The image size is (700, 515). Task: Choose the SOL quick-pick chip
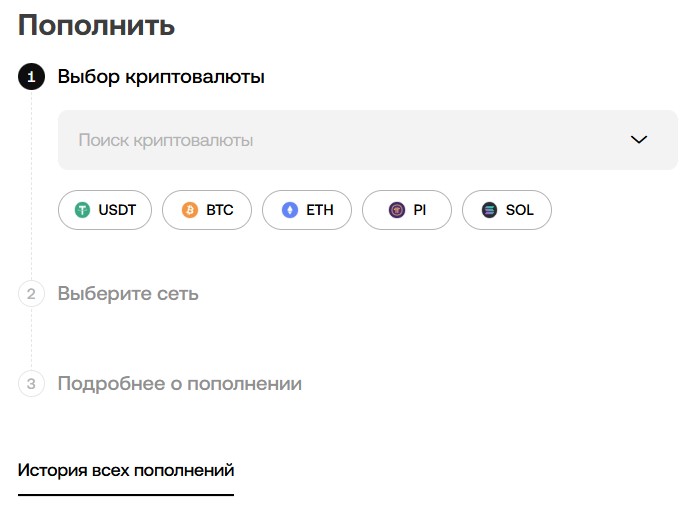pyautogui.click(x=507, y=210)
